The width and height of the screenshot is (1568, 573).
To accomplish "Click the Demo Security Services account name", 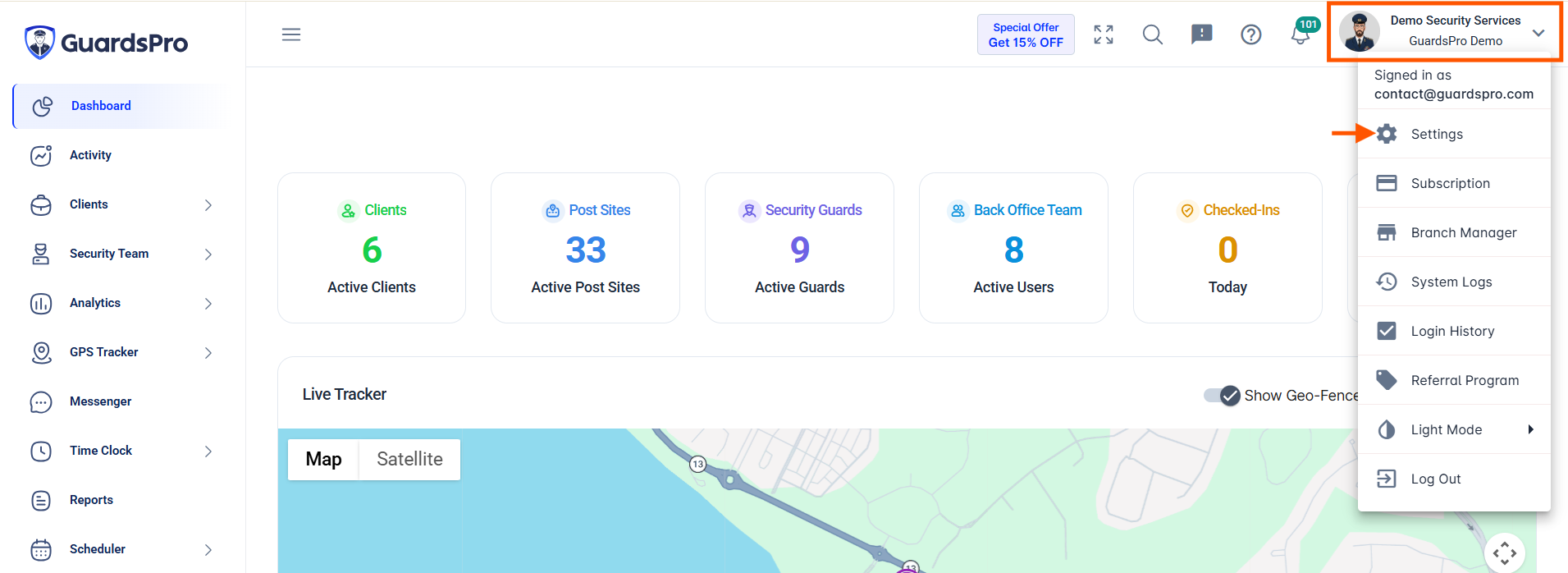I will 1455,21.
